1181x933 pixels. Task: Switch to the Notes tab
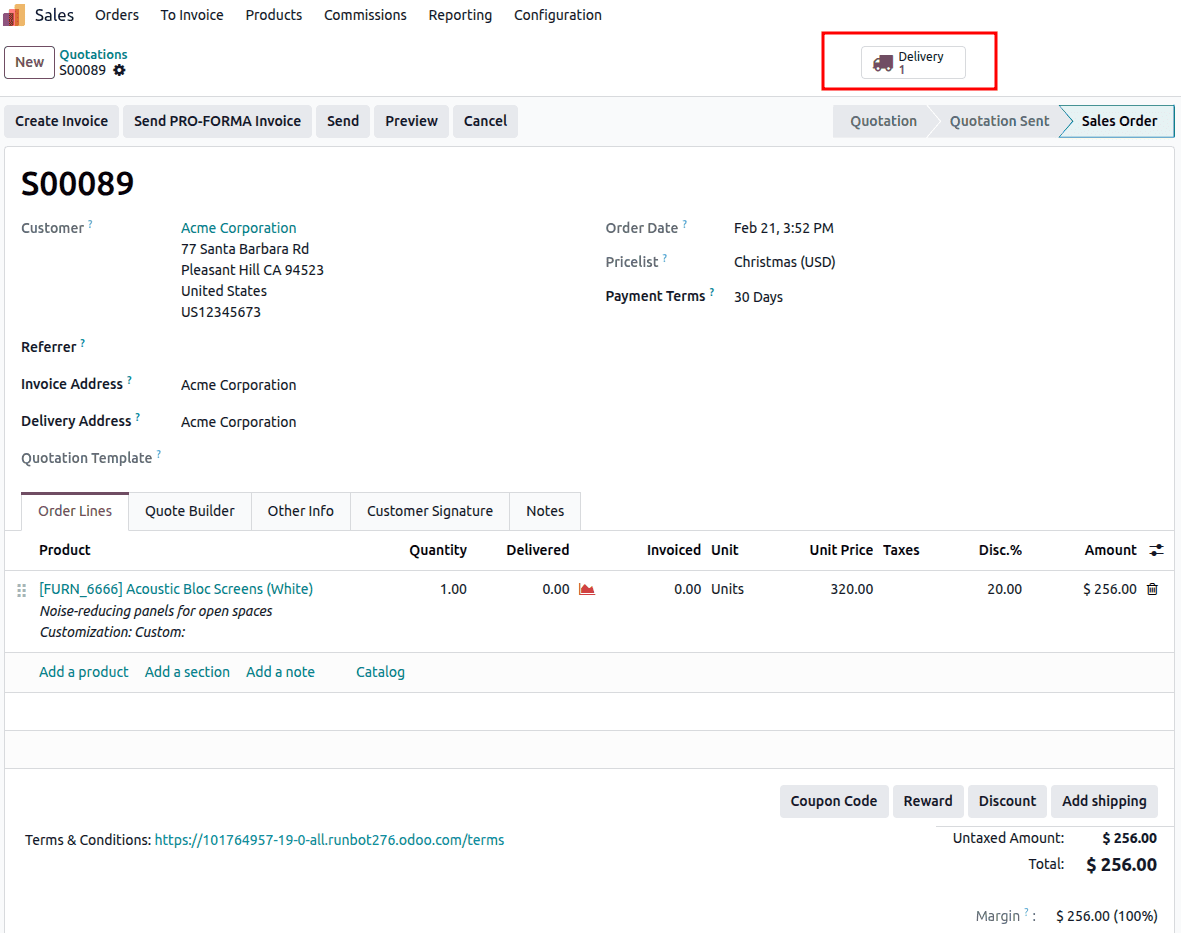545,511
